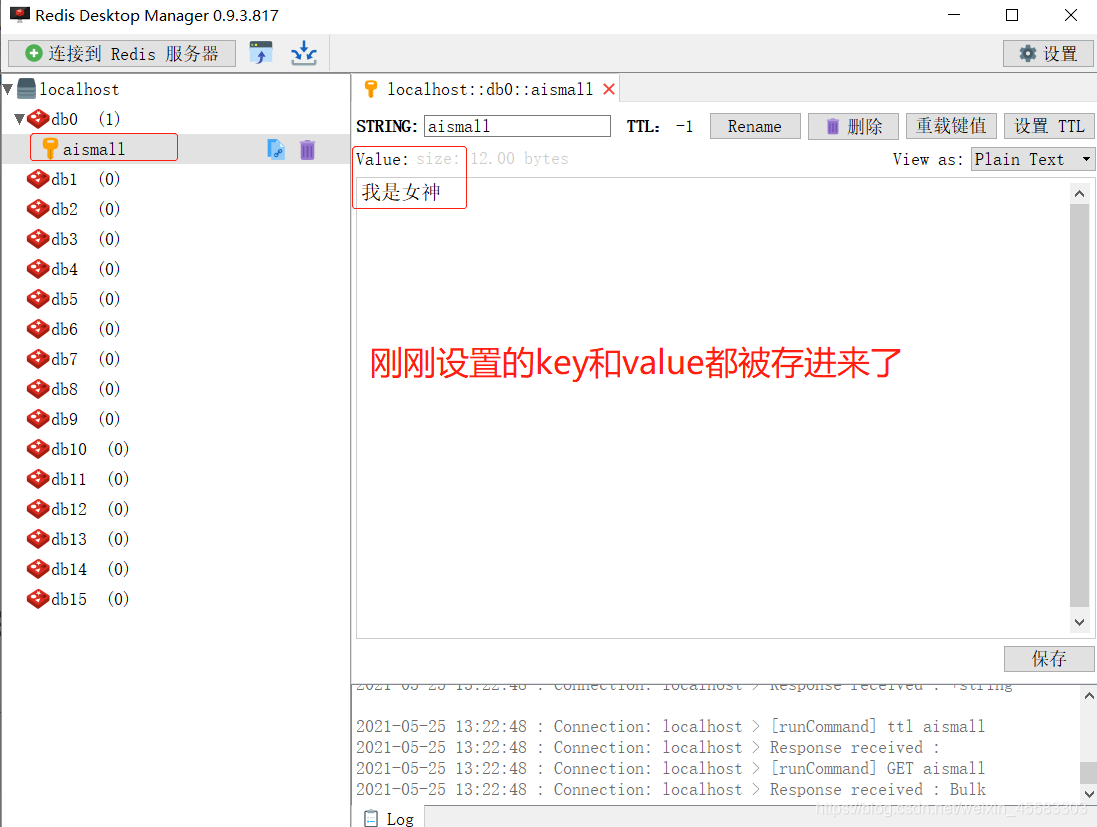Click the copy-key icon beside aismall

point(276,149)
